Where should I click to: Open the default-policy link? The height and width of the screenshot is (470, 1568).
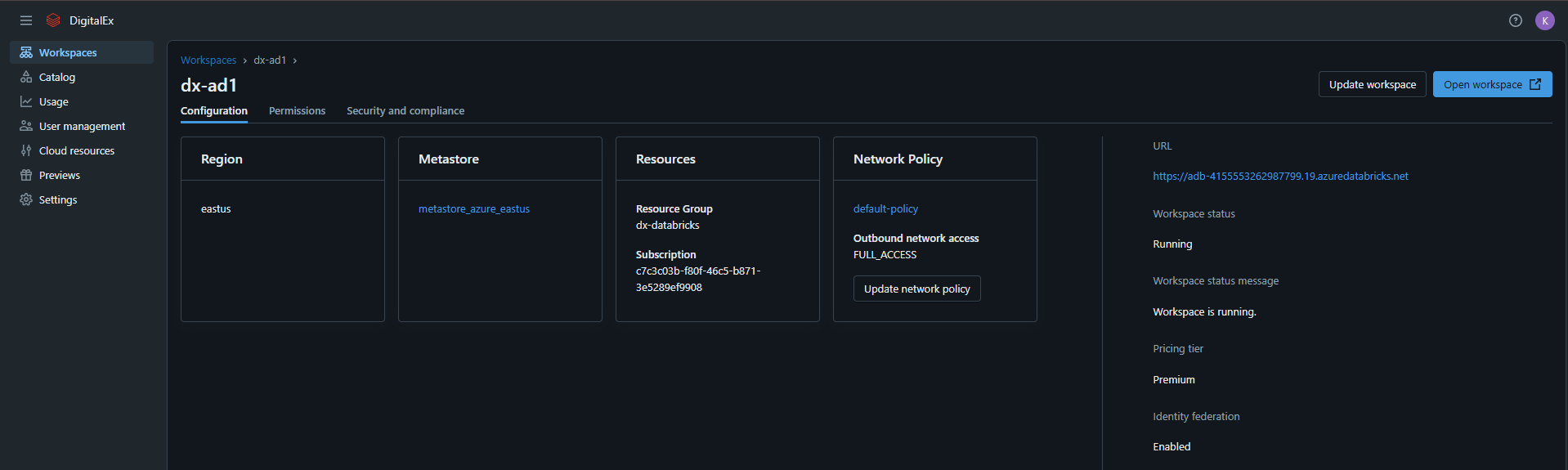click(885, 208)
